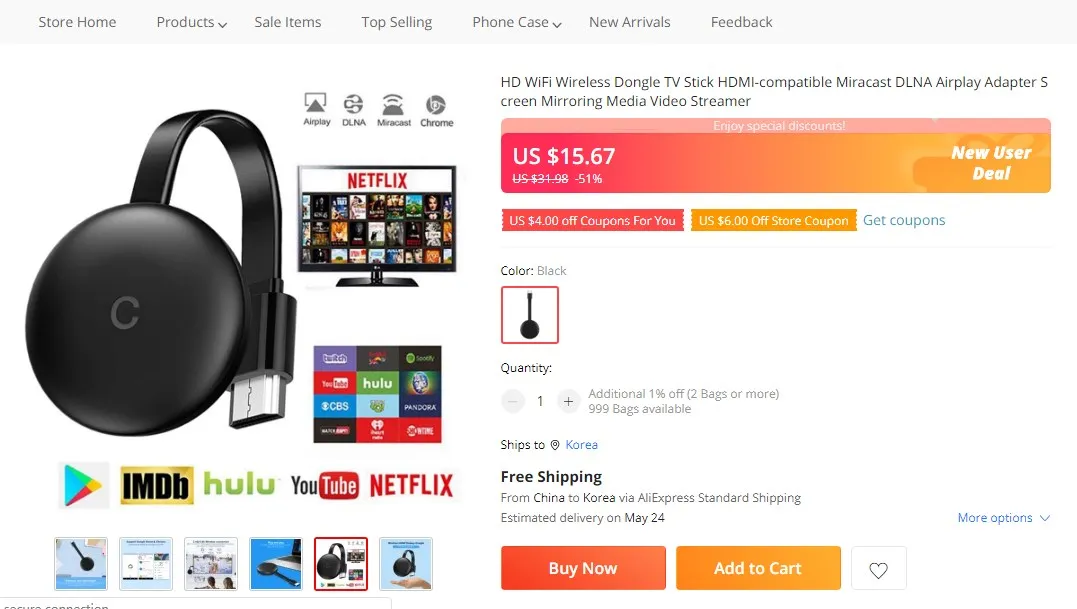Open the Sale Items tab
Screen dimensions: 1077x609
coord(288,22)
